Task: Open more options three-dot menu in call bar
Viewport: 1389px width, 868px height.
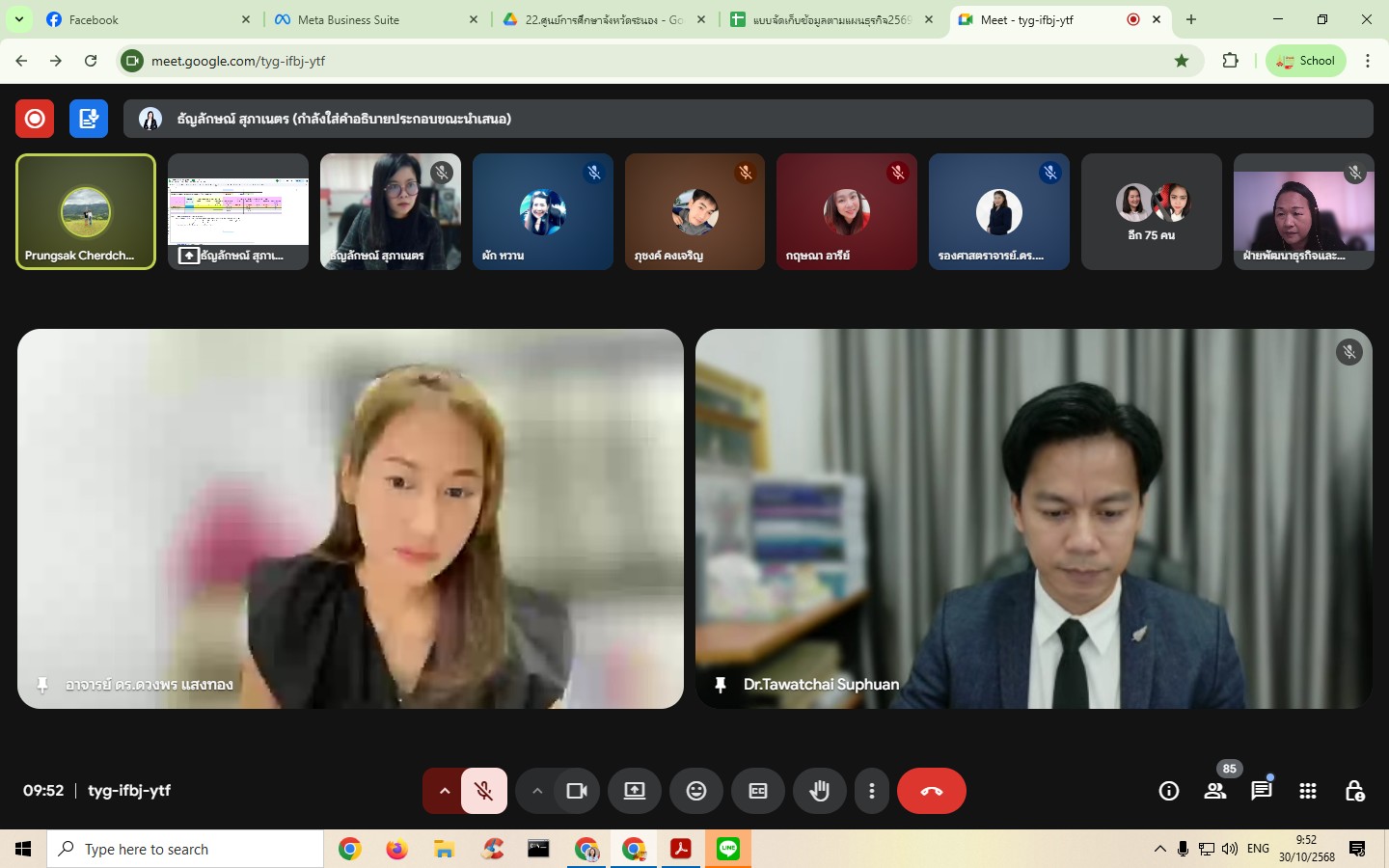Action: coord(872,791)
